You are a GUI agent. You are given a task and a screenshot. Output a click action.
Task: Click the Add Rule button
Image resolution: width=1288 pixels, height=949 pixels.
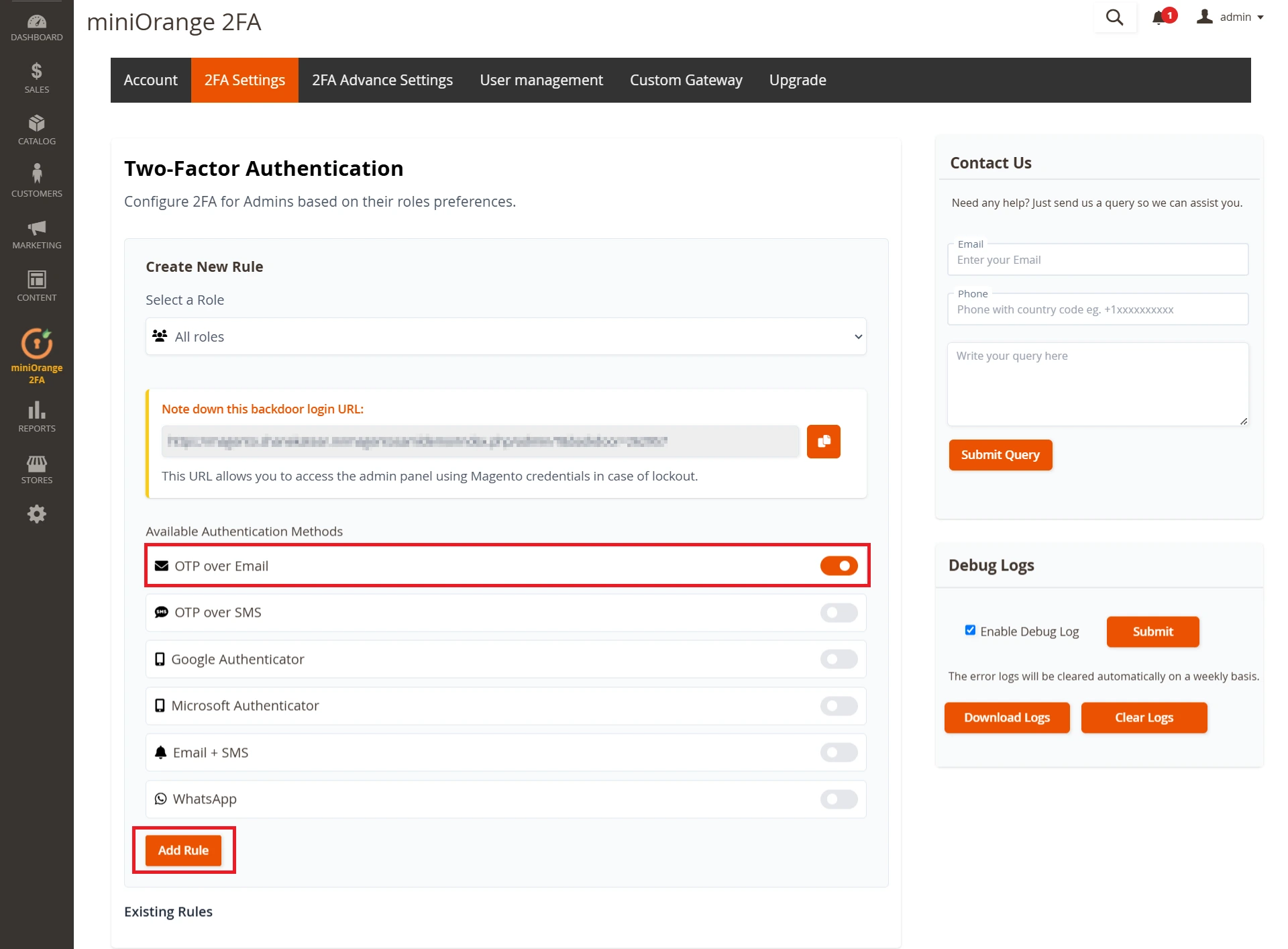[x=183, y=850]
